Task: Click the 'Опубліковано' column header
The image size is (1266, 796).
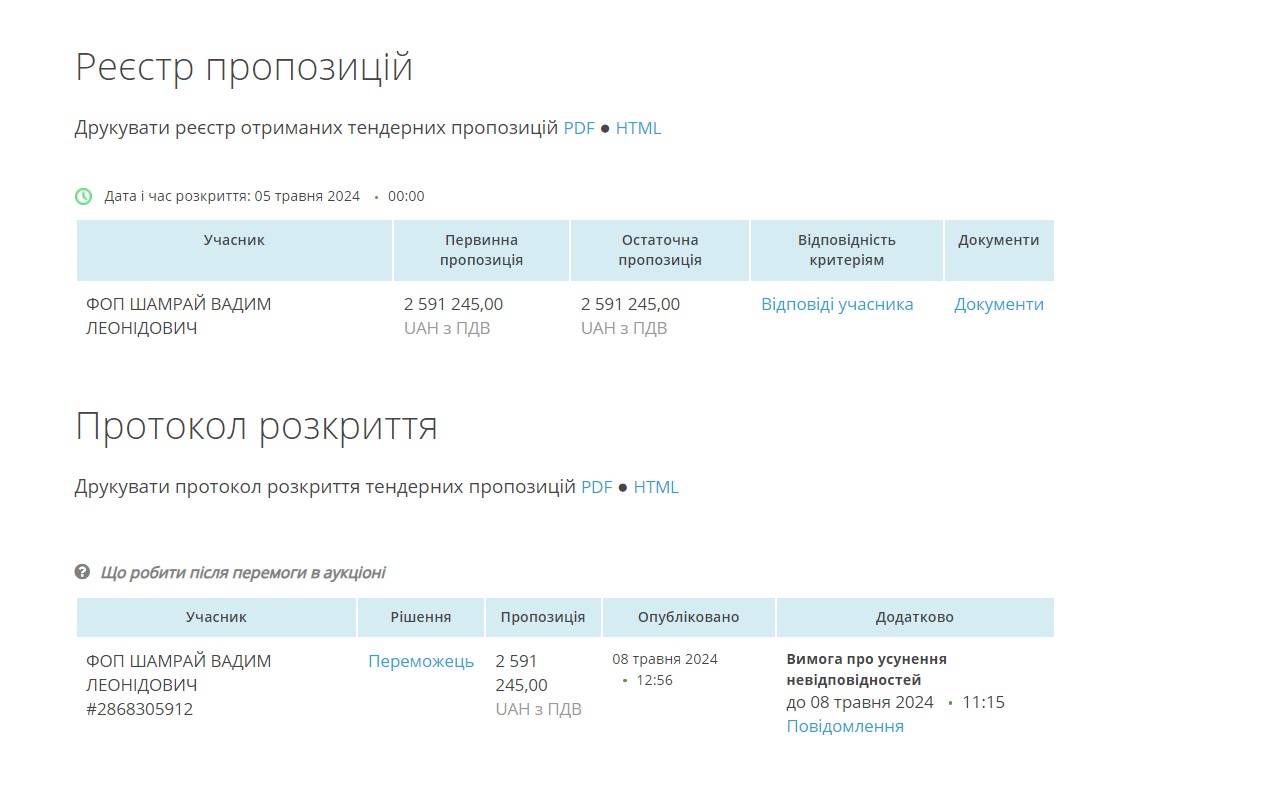Action: pos(688,617)
